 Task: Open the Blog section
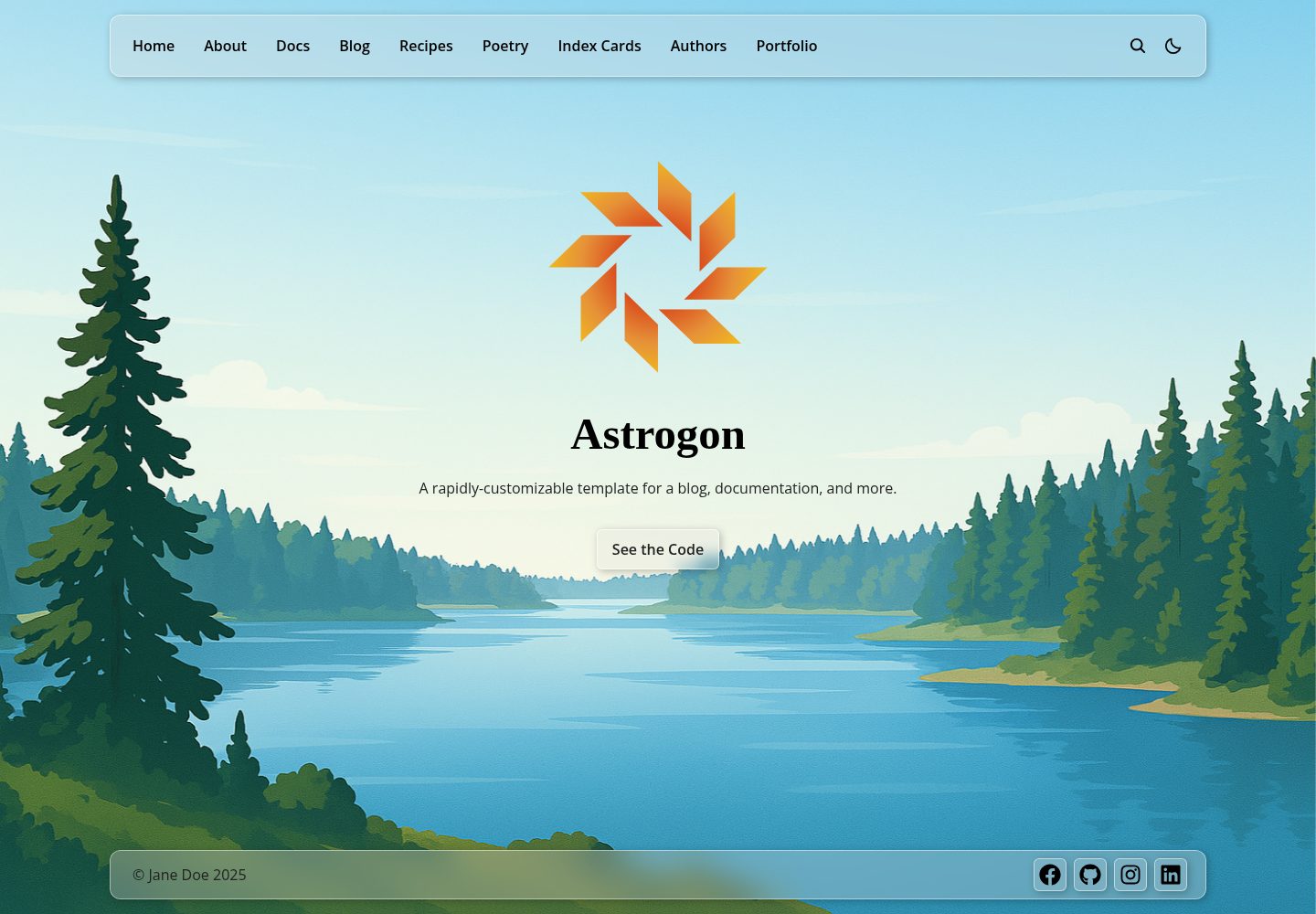click(355, 46)
